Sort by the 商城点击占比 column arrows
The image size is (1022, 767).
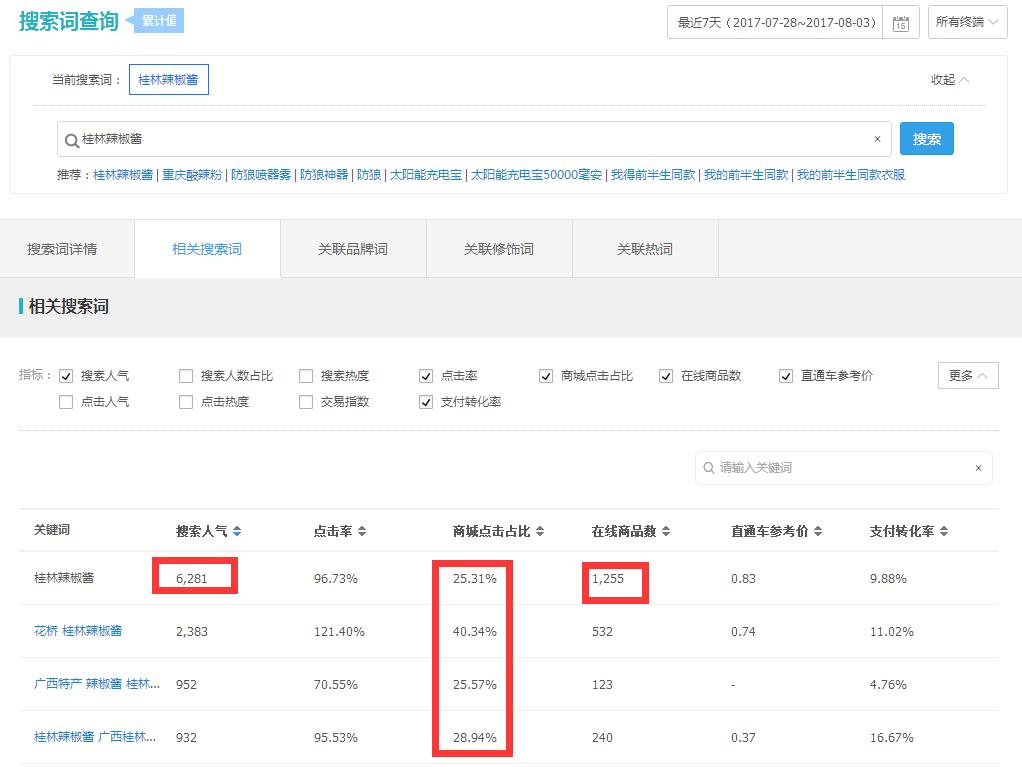pos(541,531)
